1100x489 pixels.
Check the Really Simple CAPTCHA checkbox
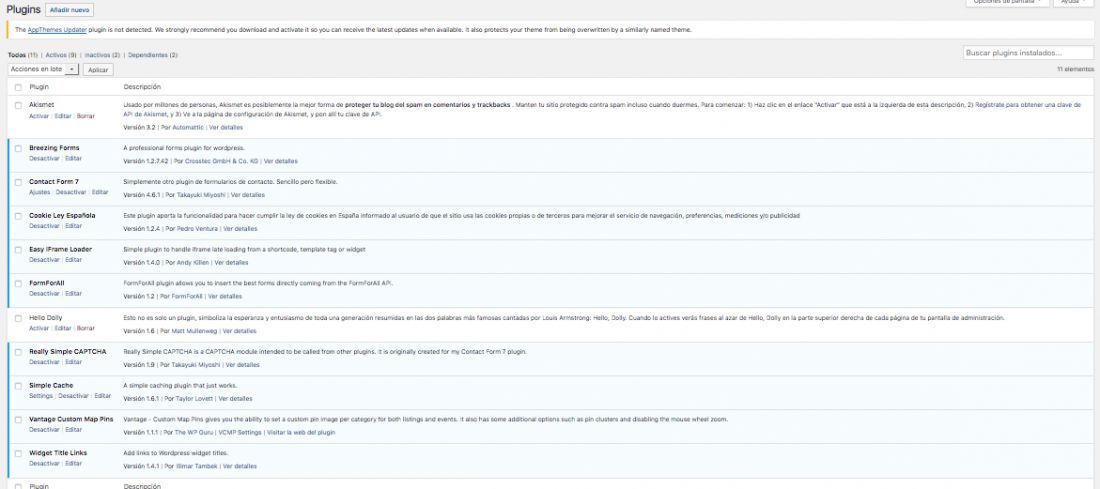[x=18, y=352]
